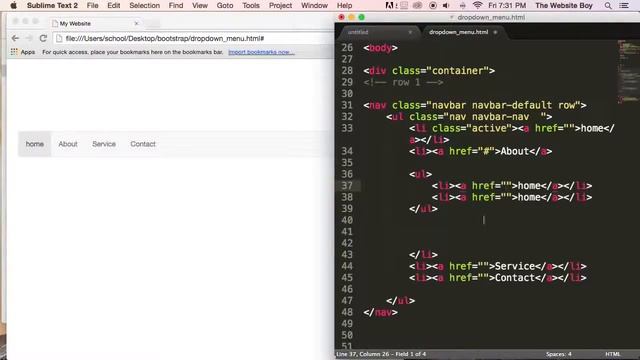Screen dimensions: 640x360
Task: Click dropdown_menu.html title in Sublime title bar
Action: (491, 17)
